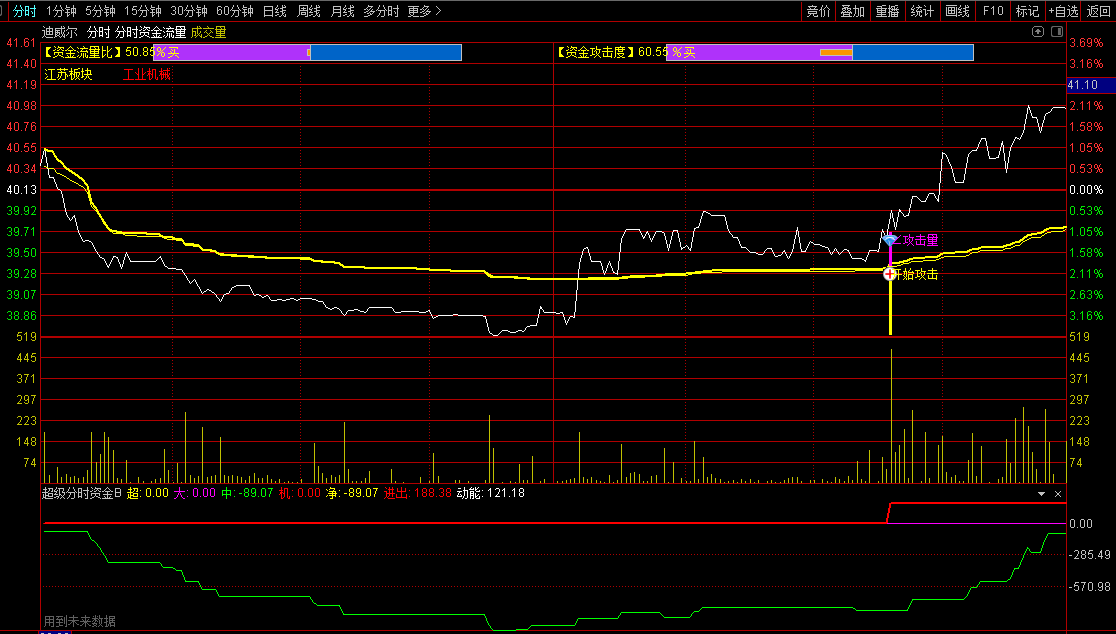Select the 多分时 multi-day tab
Image resolution: width=1116 pixels, height=634 pixels.
tap(381, 11)
